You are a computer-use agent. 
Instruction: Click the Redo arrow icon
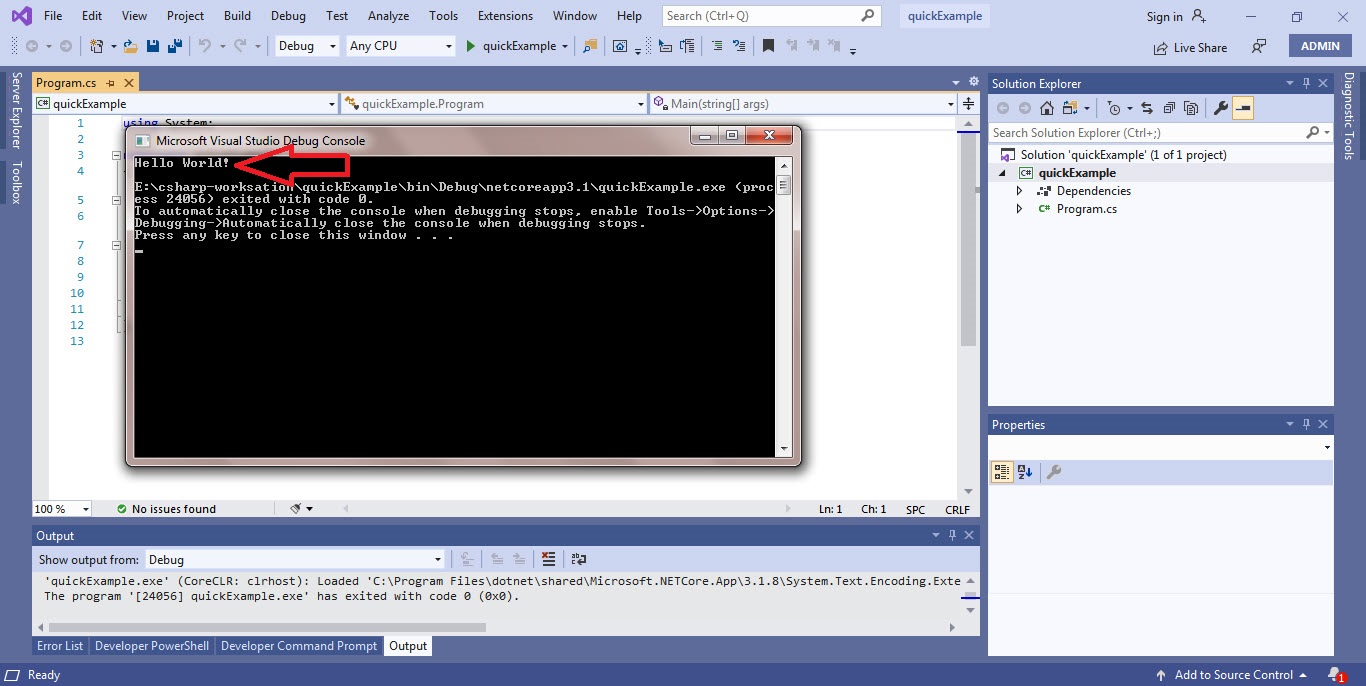(x=240, y=46)
